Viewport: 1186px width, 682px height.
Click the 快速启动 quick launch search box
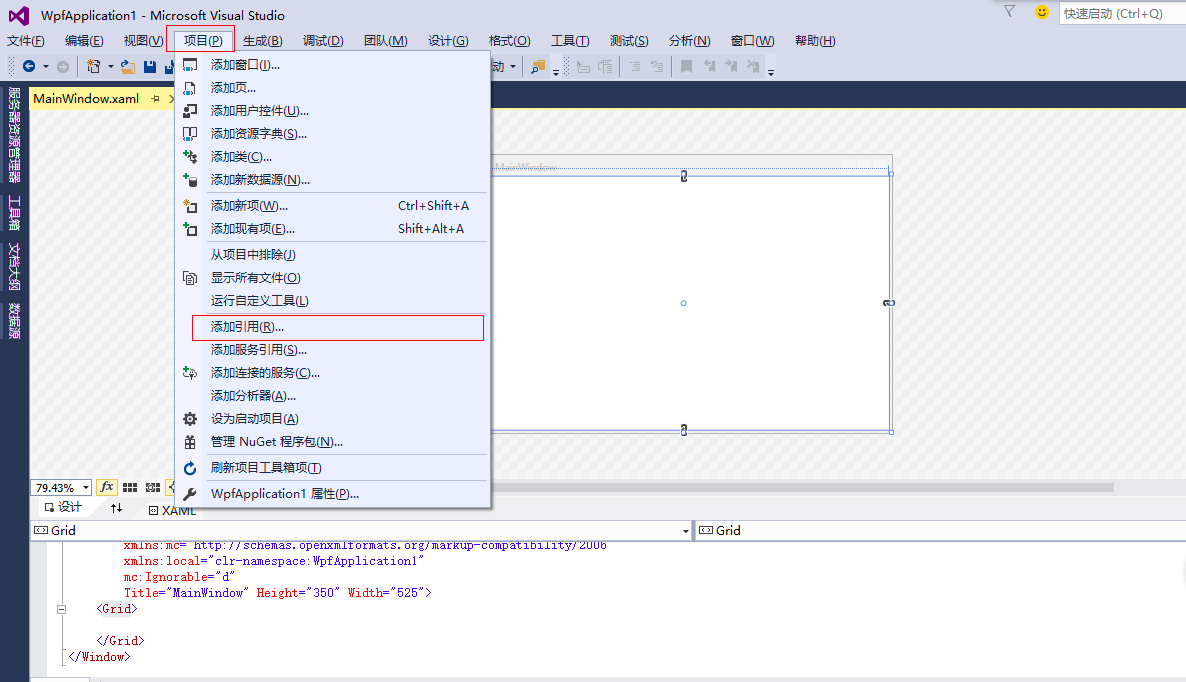point(1122,13)
